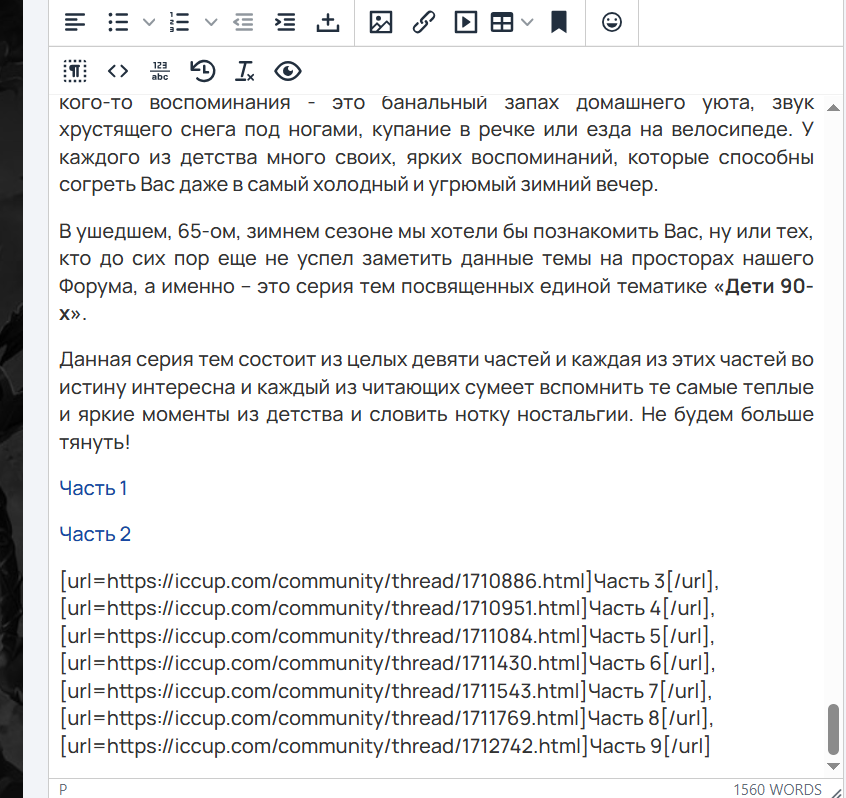Apply bullet list formatting

(118, 23)
